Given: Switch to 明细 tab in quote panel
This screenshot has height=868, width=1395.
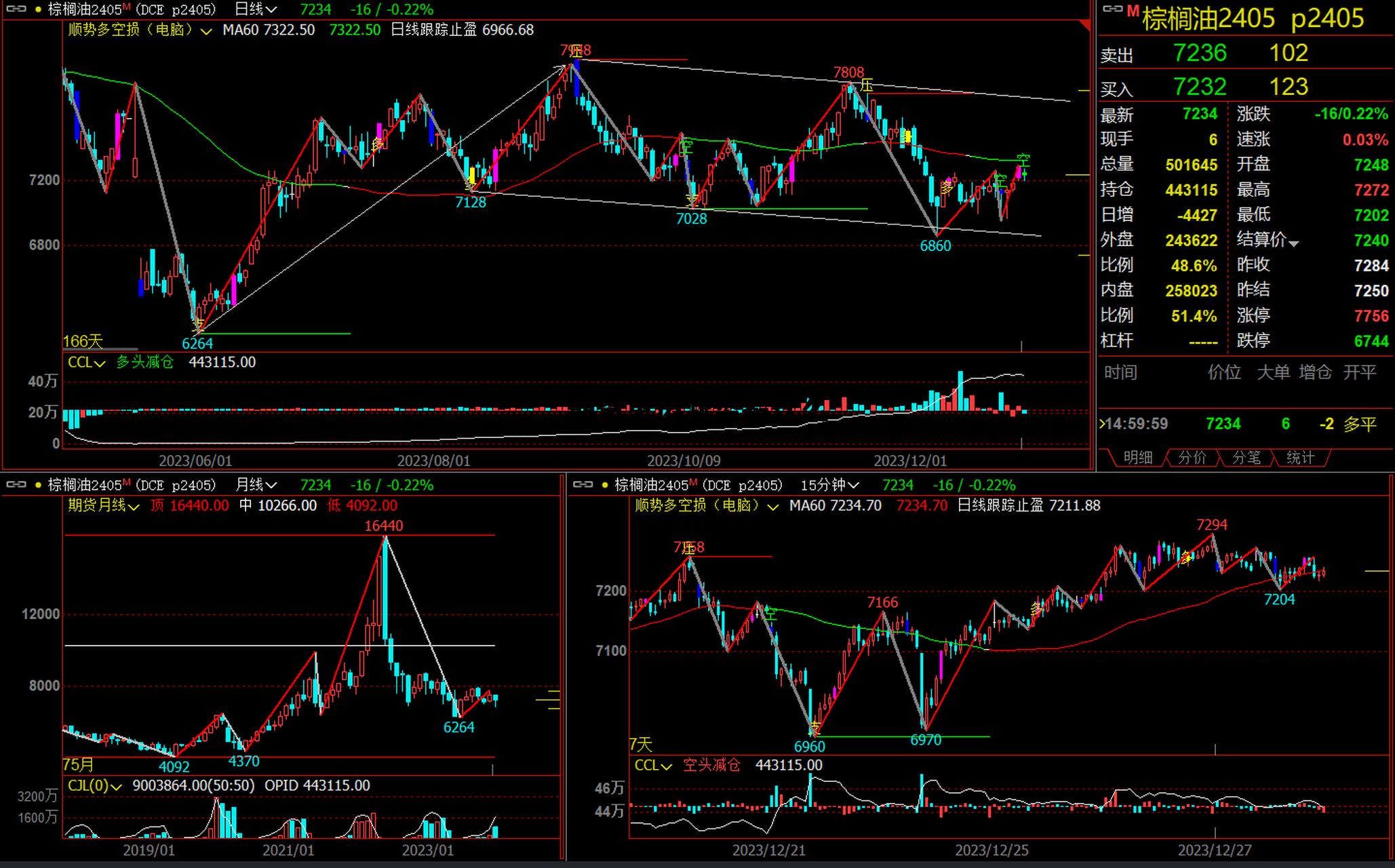Looking at the screenshot, I should (x=1137, y=458).
